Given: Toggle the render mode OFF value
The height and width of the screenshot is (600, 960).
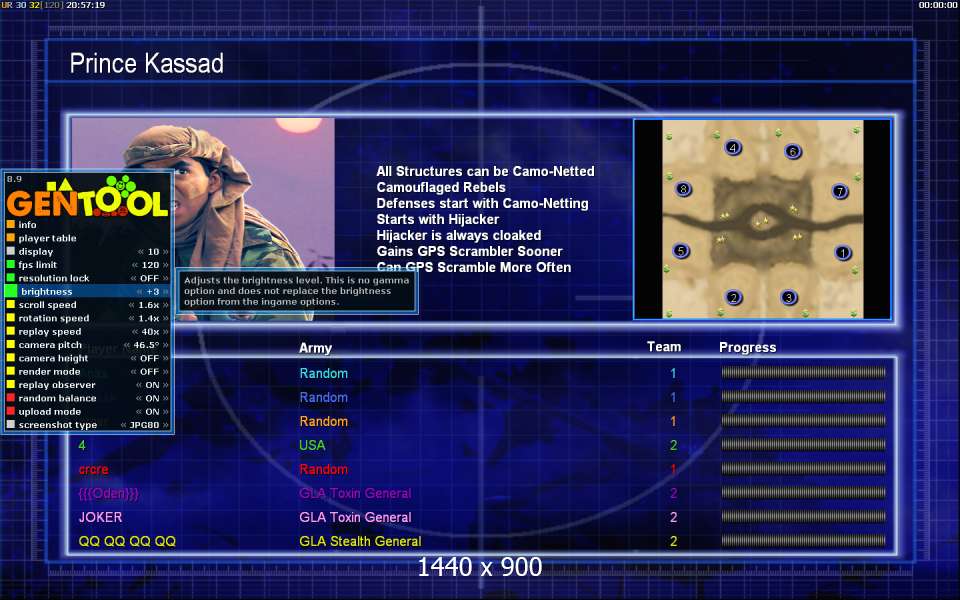Looking at the screenshot, I should (x=149, y=372).
